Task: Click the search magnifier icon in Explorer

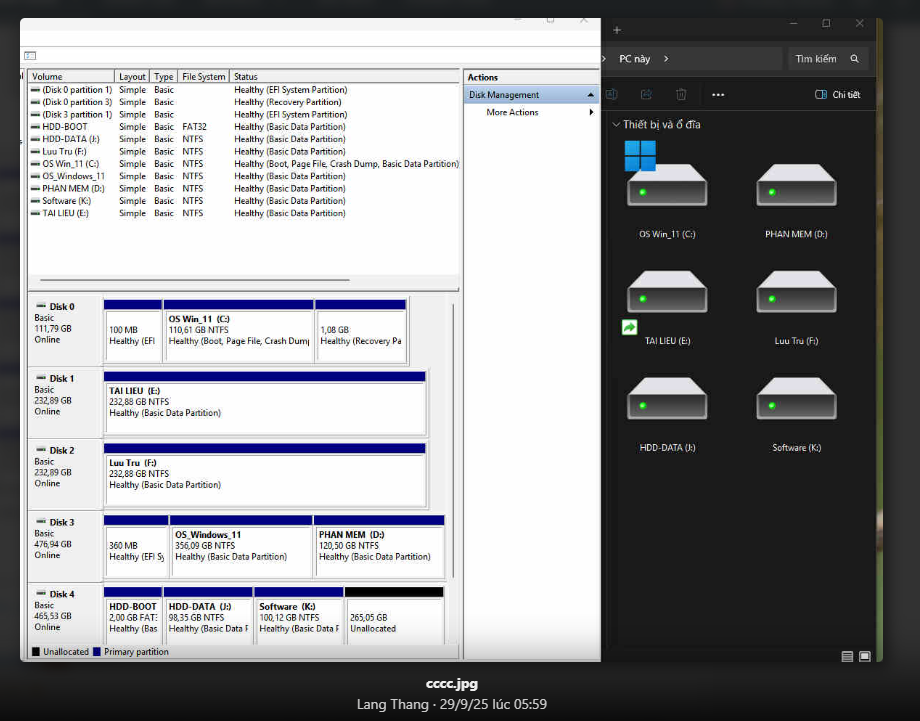Action: coord(854,59)
